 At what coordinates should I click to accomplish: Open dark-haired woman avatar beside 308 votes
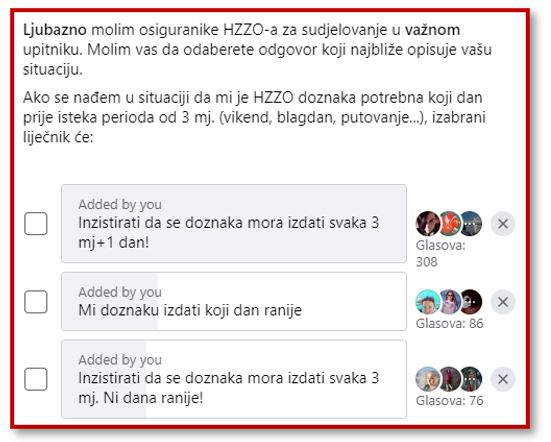click(x=427, y=223)
